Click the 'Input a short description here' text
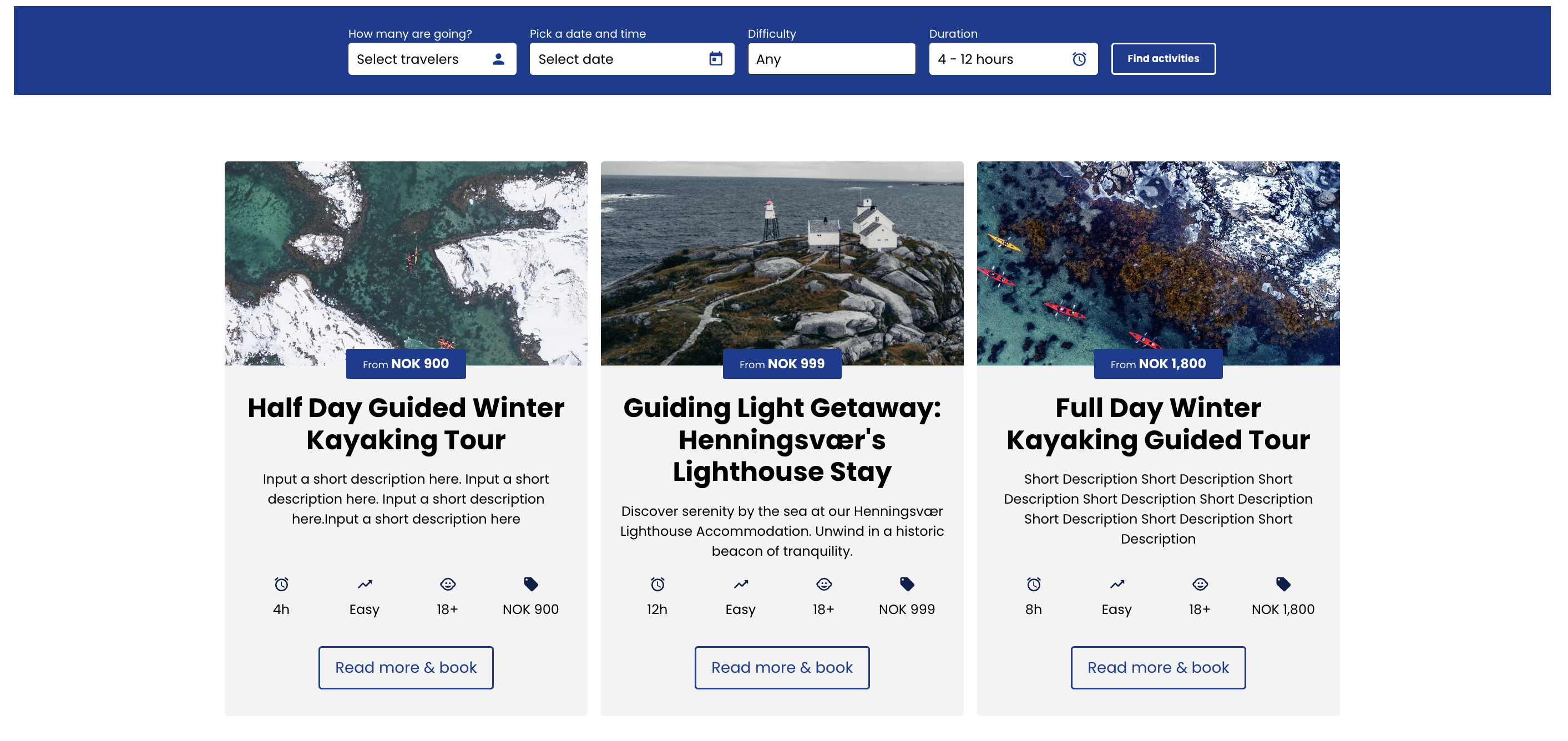The width and height of the screenshot is (1568, 741). tap(406, 499)
